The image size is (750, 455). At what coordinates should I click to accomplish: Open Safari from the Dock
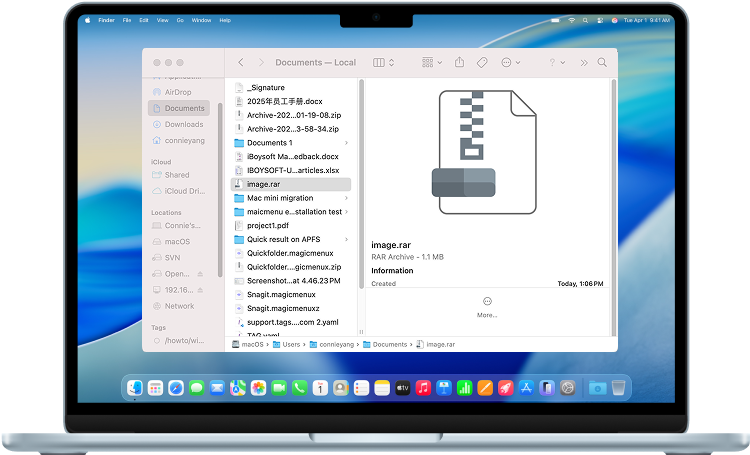coord(176,387)
